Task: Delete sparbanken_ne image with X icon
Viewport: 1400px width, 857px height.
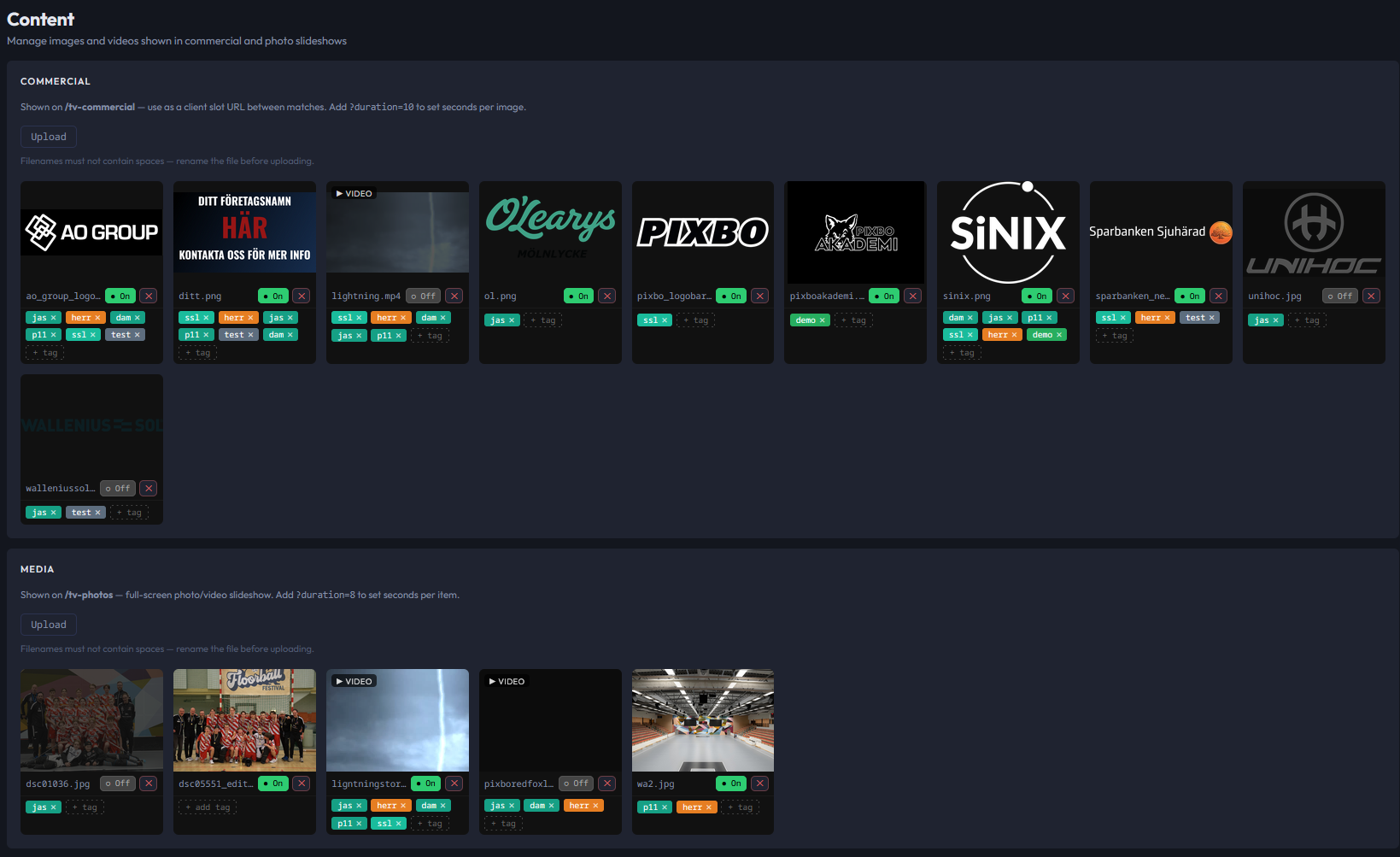Action: point(1219,296)
